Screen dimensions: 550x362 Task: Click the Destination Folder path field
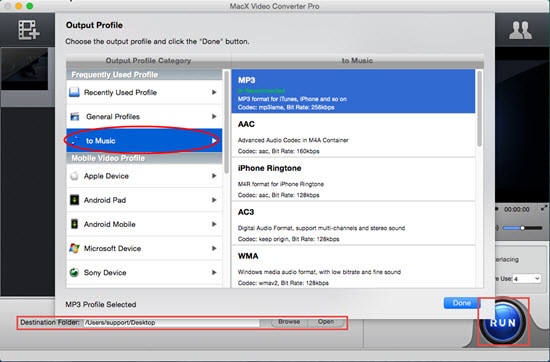[x=171, y=323]
